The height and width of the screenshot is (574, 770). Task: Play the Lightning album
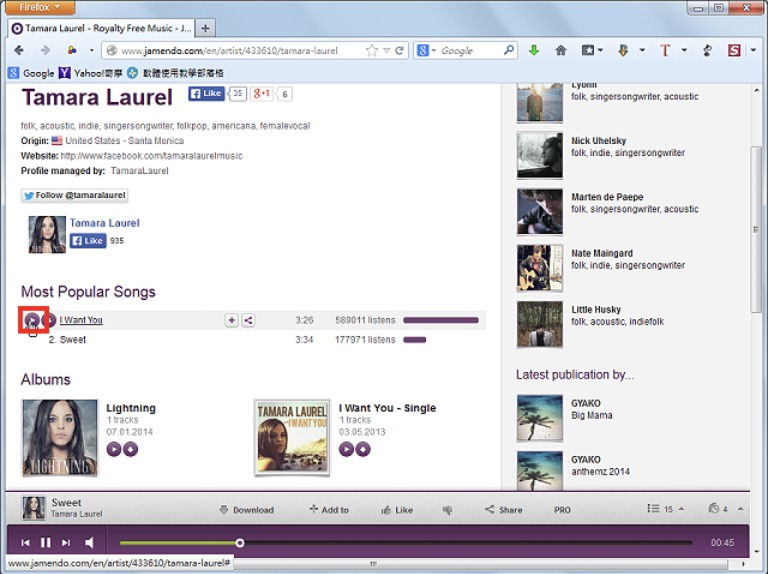pyautogui.click(x=113, y=449)
